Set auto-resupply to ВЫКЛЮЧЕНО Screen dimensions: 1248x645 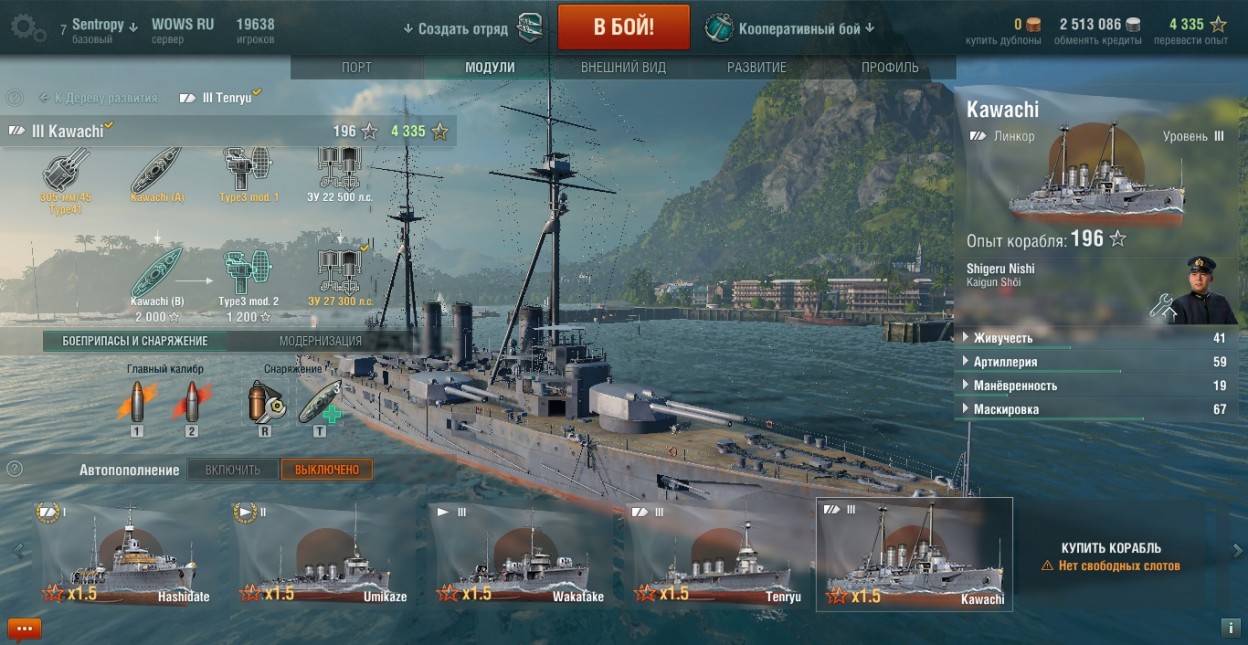click(327, 470)
